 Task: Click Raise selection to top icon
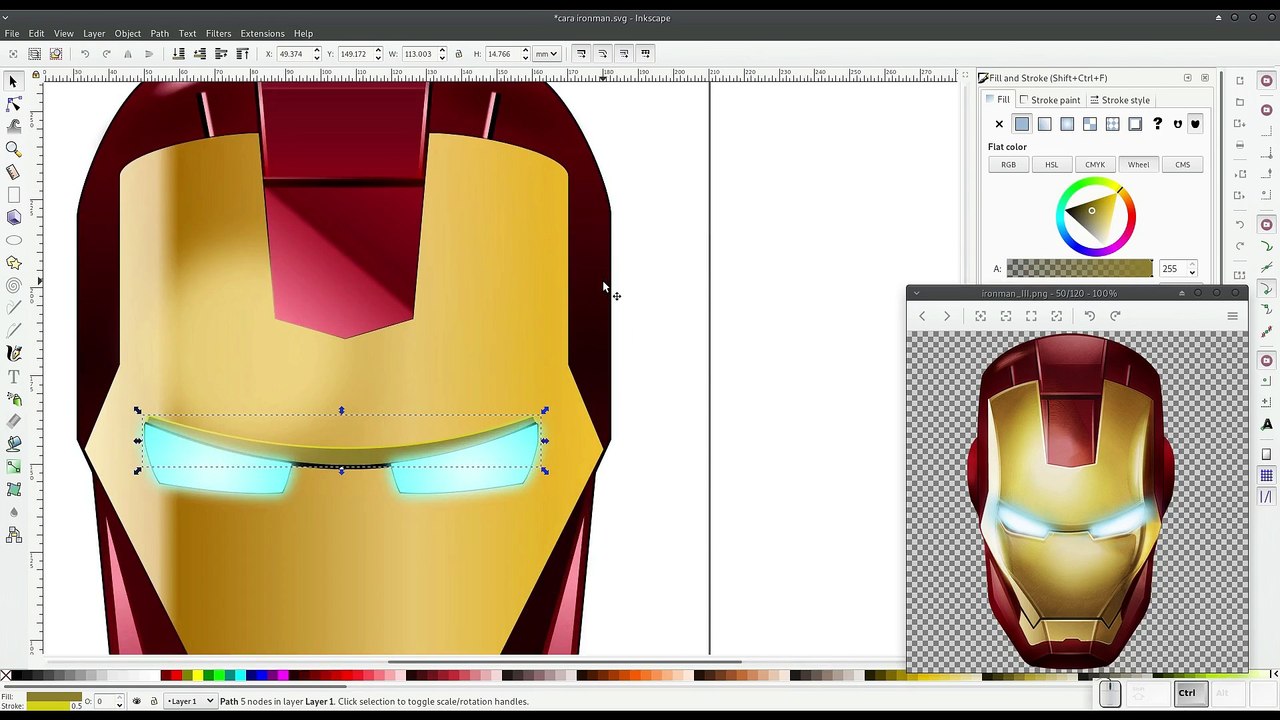(x=242, y=54)
